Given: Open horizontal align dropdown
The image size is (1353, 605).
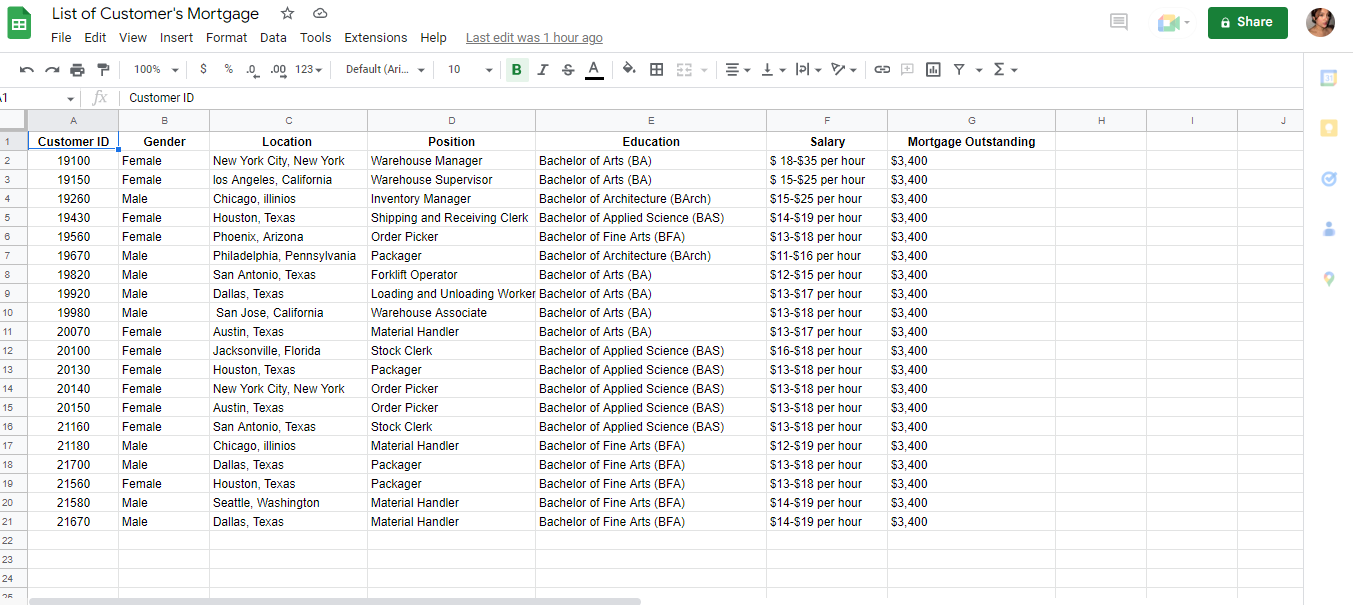Looking at the screenshot, I should pos(738,69).
